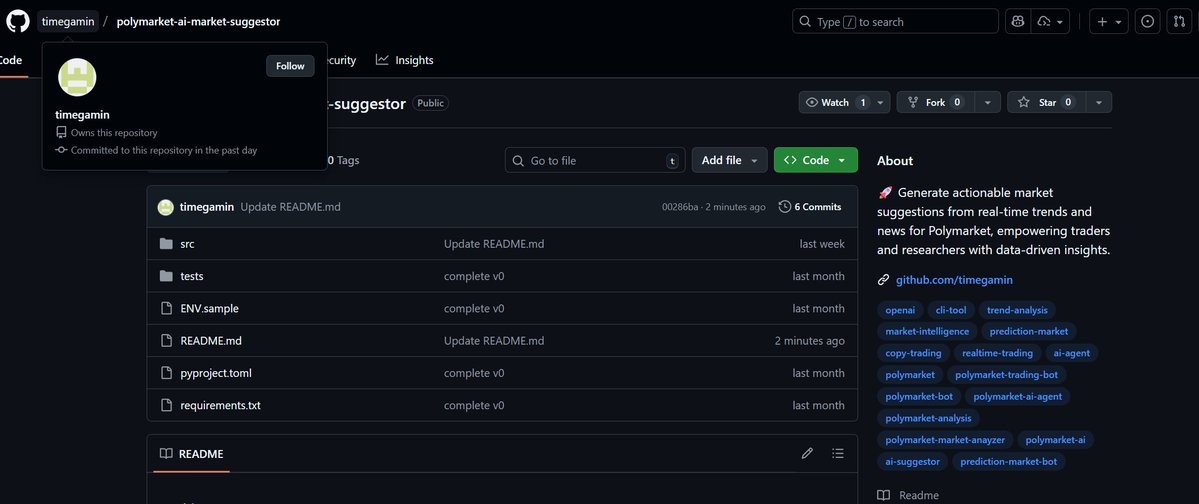Open the requirements.txt file
1199x504 pixels.
(x=220, y=405)
